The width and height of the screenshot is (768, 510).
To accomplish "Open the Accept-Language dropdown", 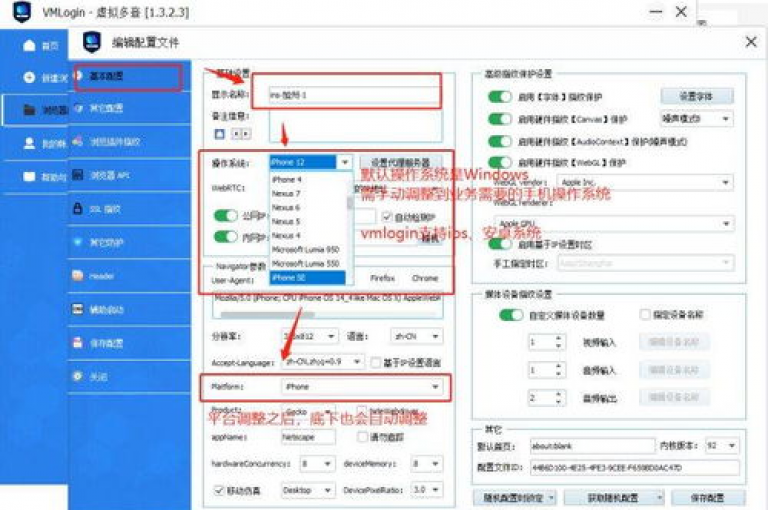I will (323, 362).
